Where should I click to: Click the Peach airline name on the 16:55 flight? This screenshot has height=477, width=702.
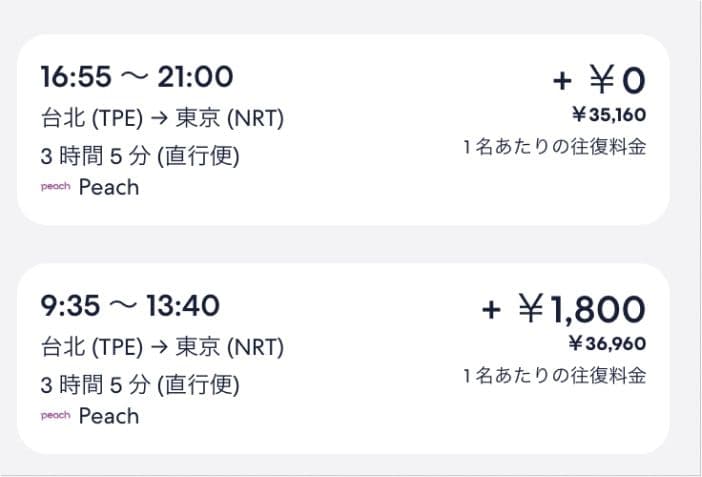(x=109, y=187)
